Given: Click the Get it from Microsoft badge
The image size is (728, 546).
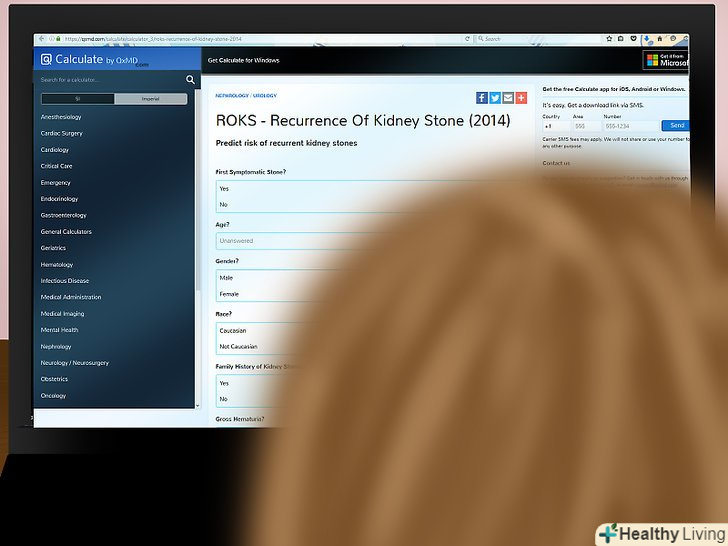Looking at the screenshot, I should (x=666, y=60).
